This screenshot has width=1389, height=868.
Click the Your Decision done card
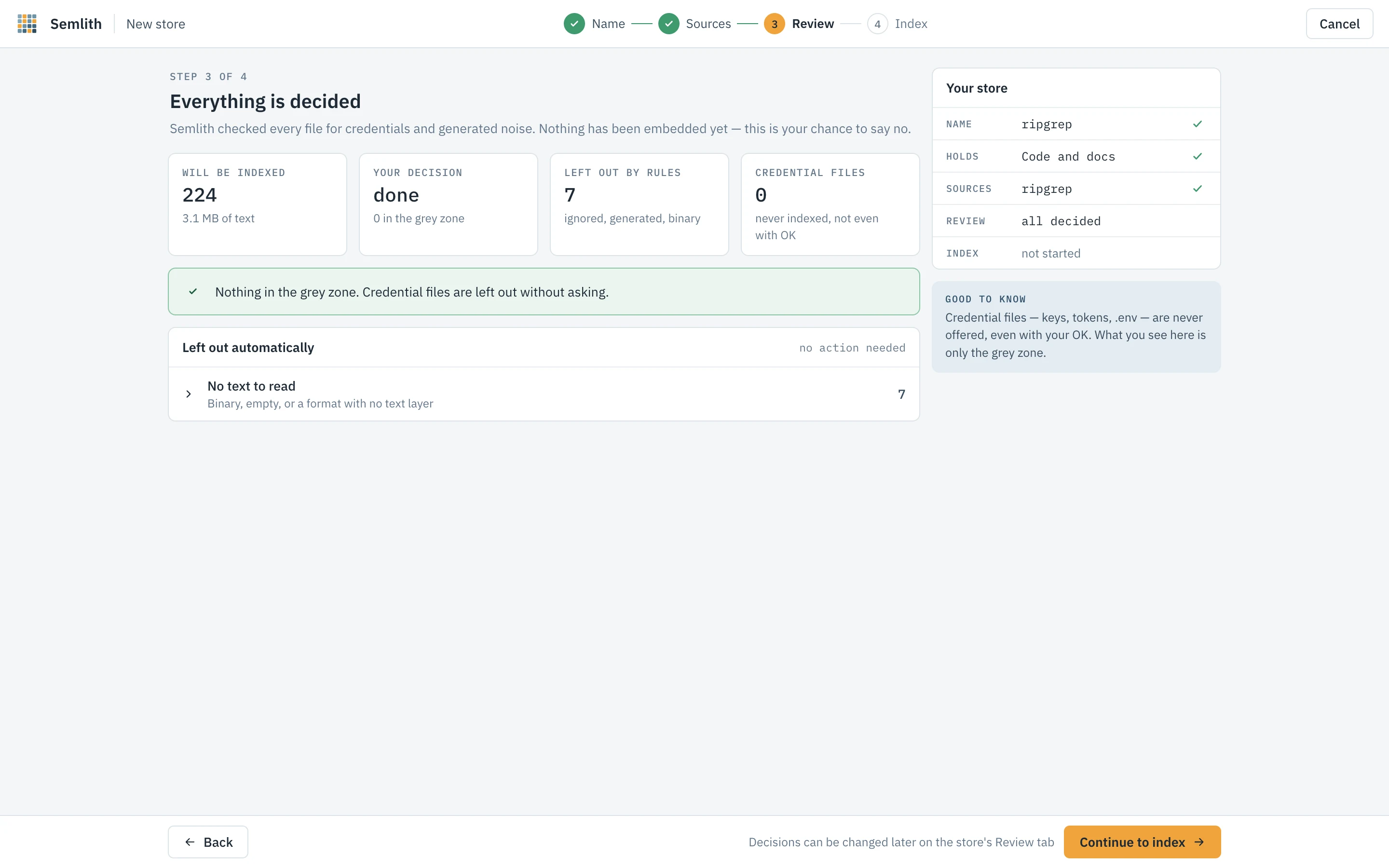coord(448,204)
